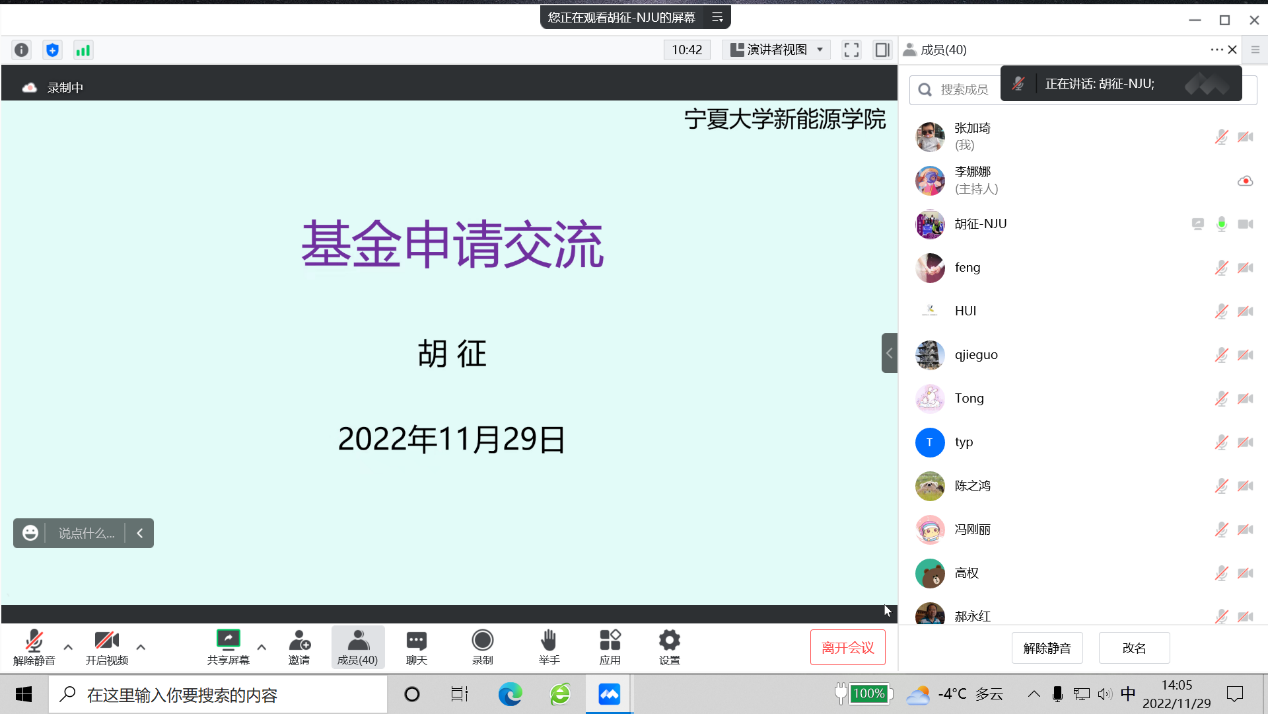
Task: Click the blue security shield icon
Action: click(x=52, y=50)
